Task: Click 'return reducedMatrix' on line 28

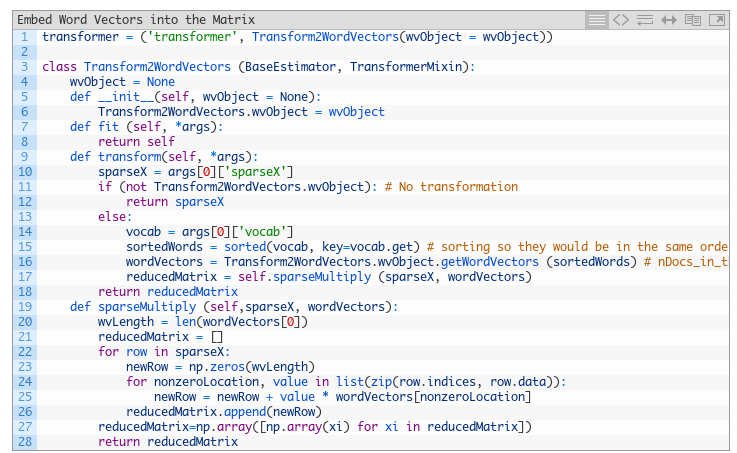Action: 168,442
